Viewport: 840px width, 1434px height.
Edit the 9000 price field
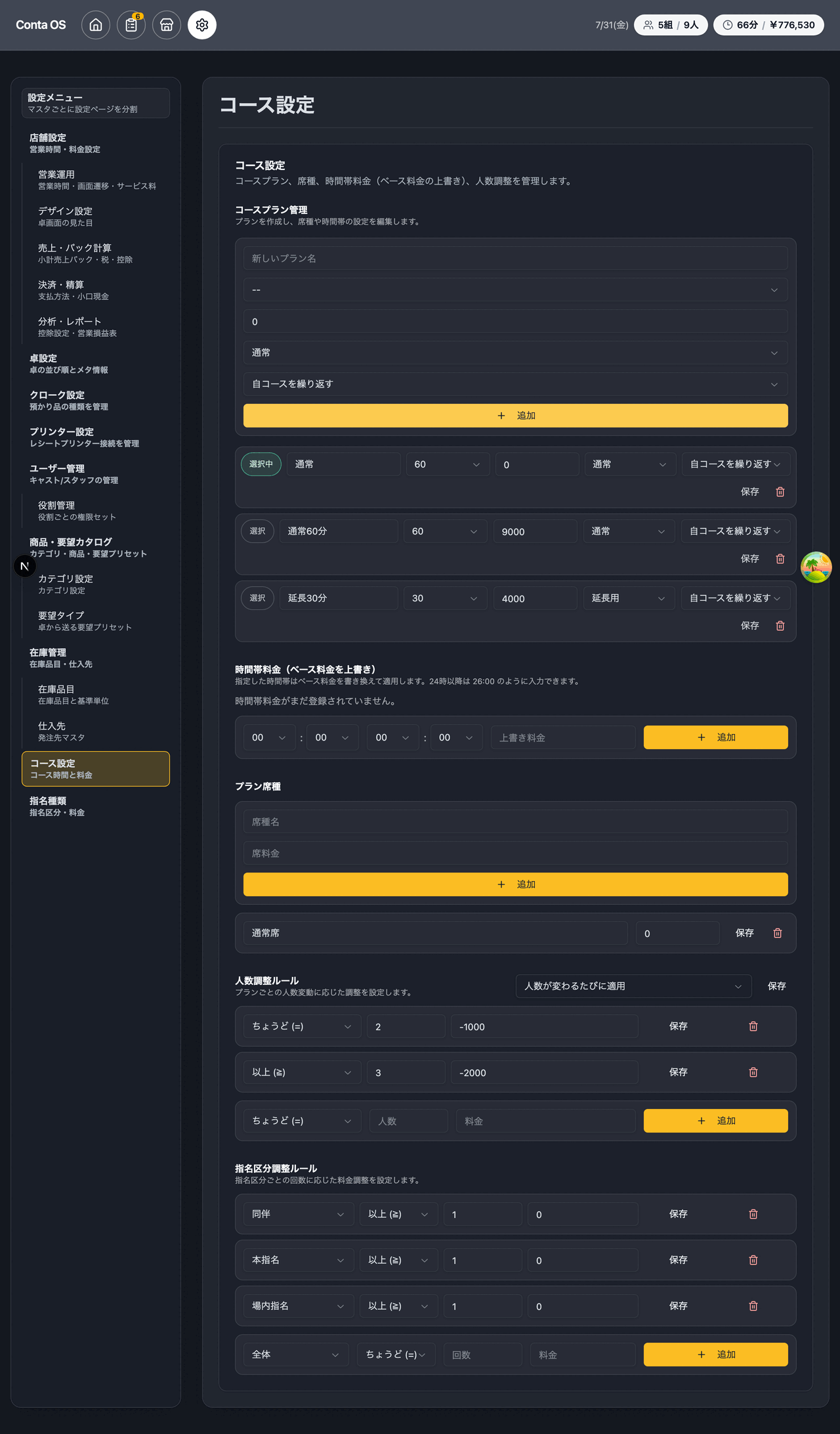click(535, 531)
